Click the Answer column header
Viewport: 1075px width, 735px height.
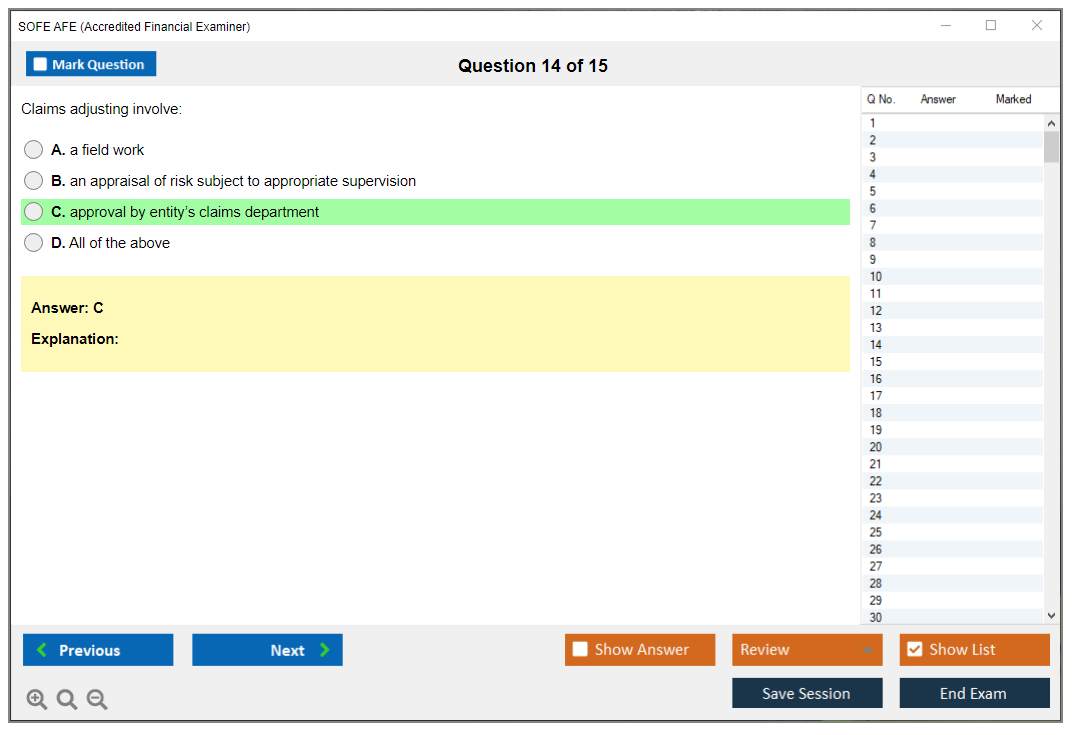pyautogui.click(x=938, y=99)
